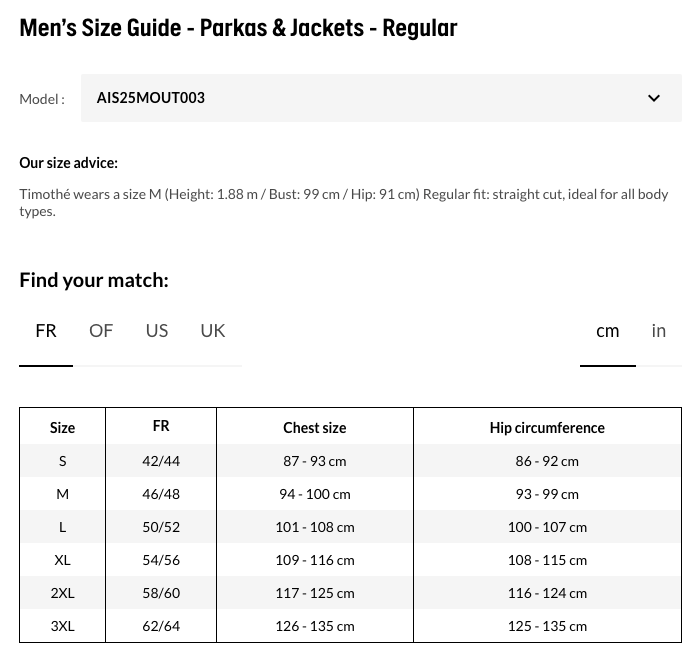Viewport: 696px width, 660px height.
Task: Switch units to inches
Action: (659, 331)
